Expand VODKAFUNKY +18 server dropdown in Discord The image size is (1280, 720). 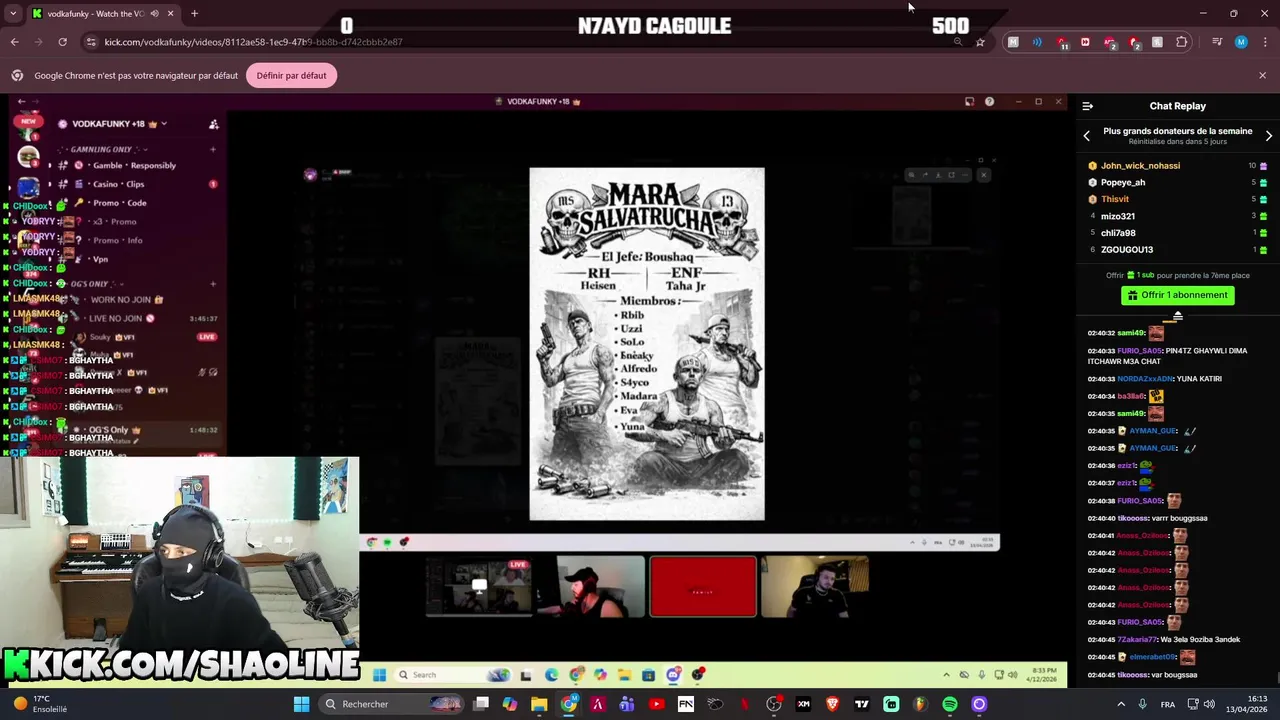164,124
